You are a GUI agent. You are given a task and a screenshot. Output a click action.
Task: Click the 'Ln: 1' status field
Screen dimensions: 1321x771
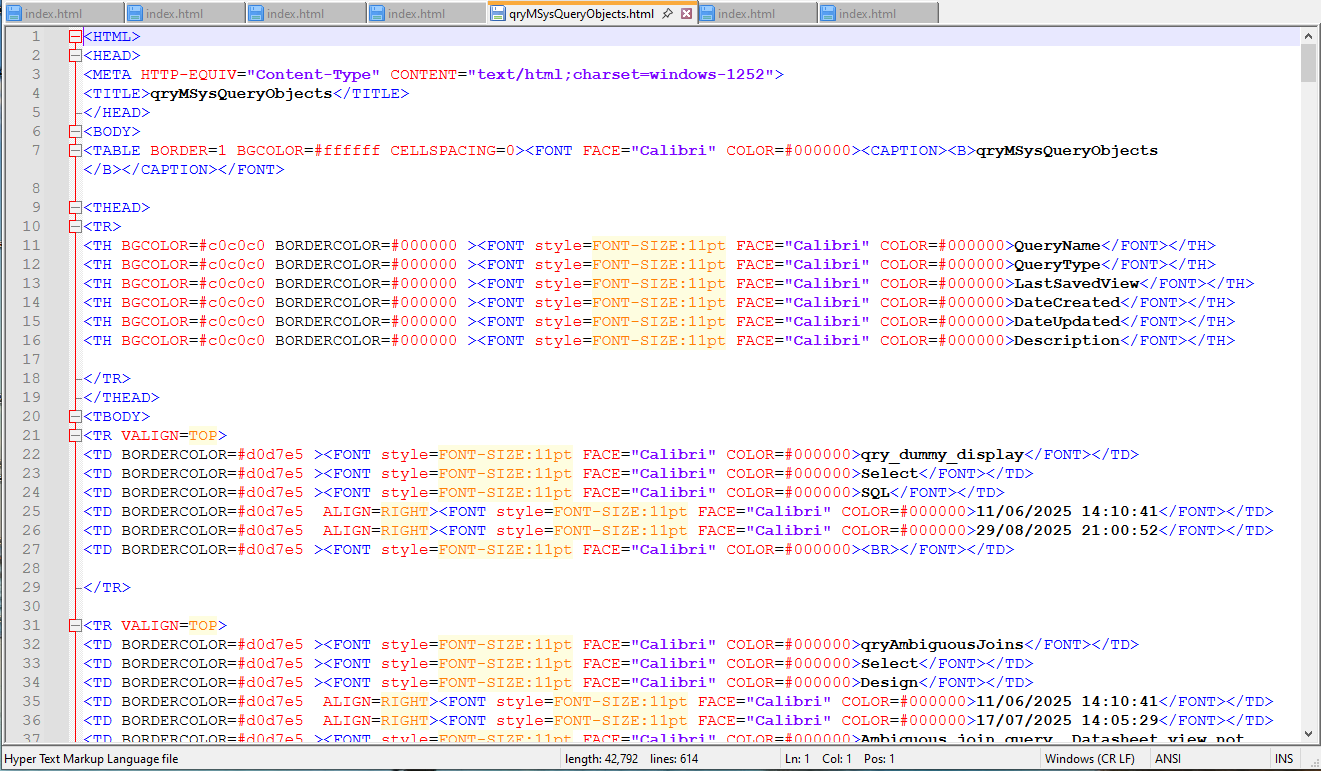(x=797, y=759)
